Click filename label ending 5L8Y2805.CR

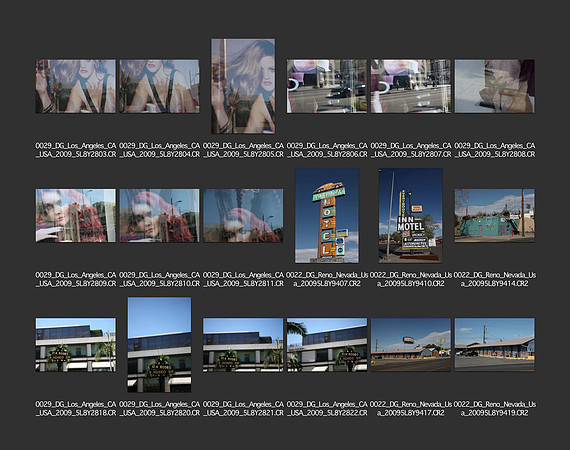coord(243,150)
